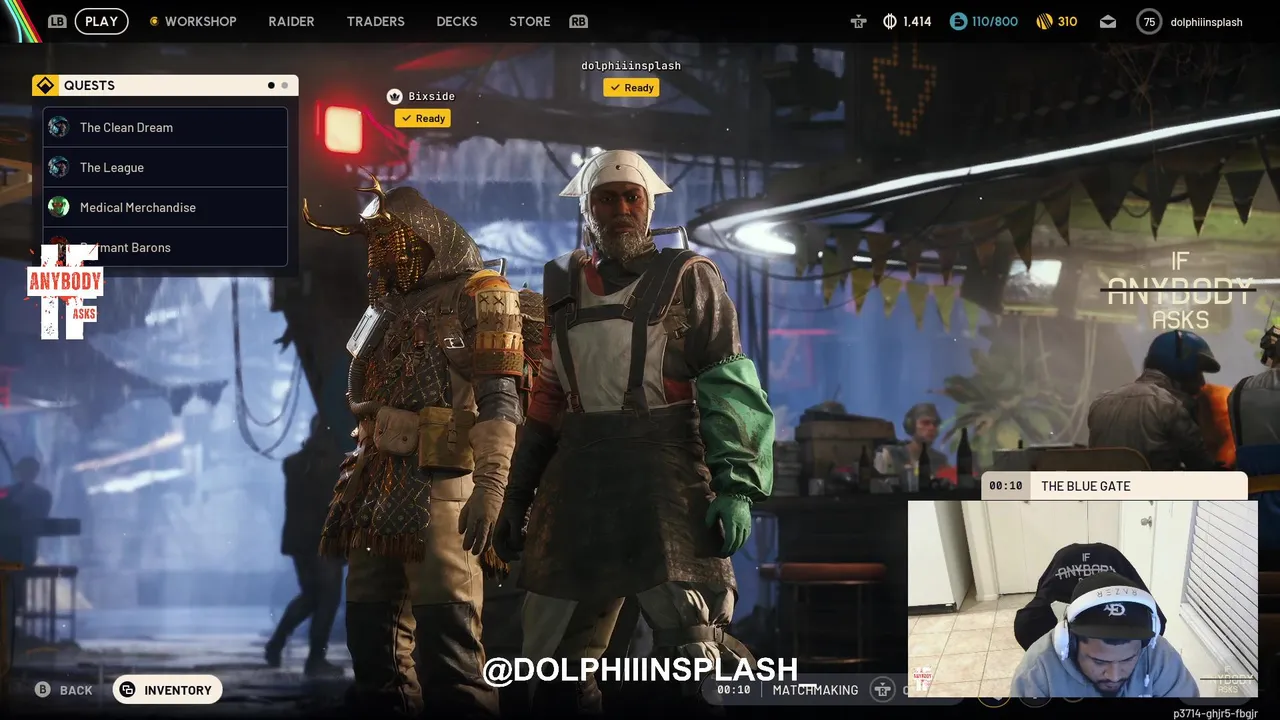The width and height of the screenshot is (1280, 720).
Task: Click the MATCHMAKING status label
Action: tap(815, 690)
